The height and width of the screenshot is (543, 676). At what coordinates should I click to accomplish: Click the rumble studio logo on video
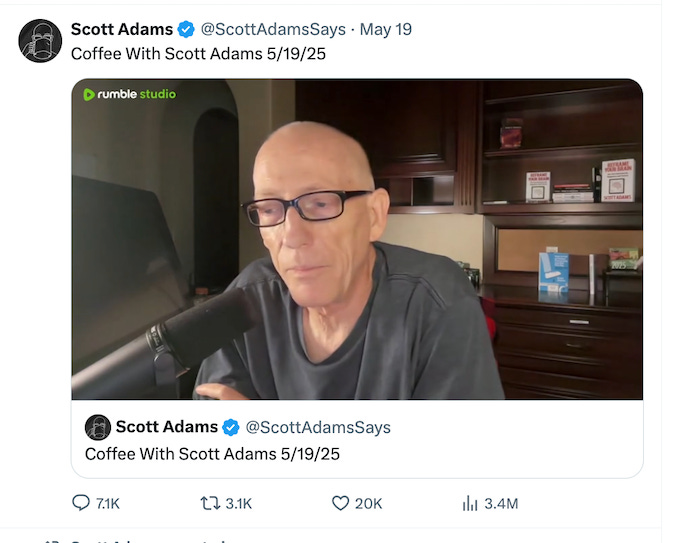click(x=130, y=94)
